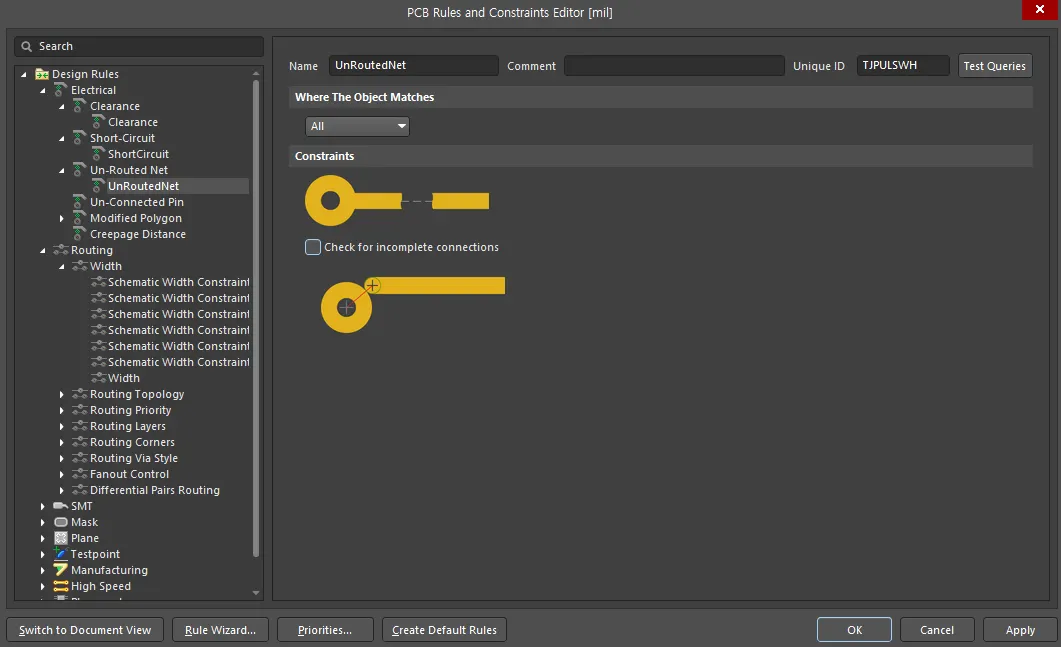Expand the SMT branch

tap(43, 506)
